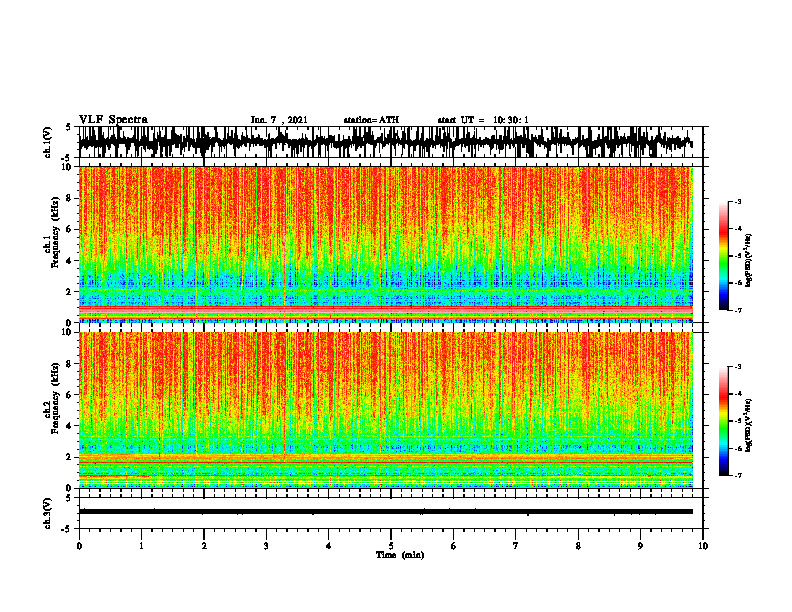Click the time axis tick label "5"
Viewport: 792px width, 612px height.
pos(391,546)
